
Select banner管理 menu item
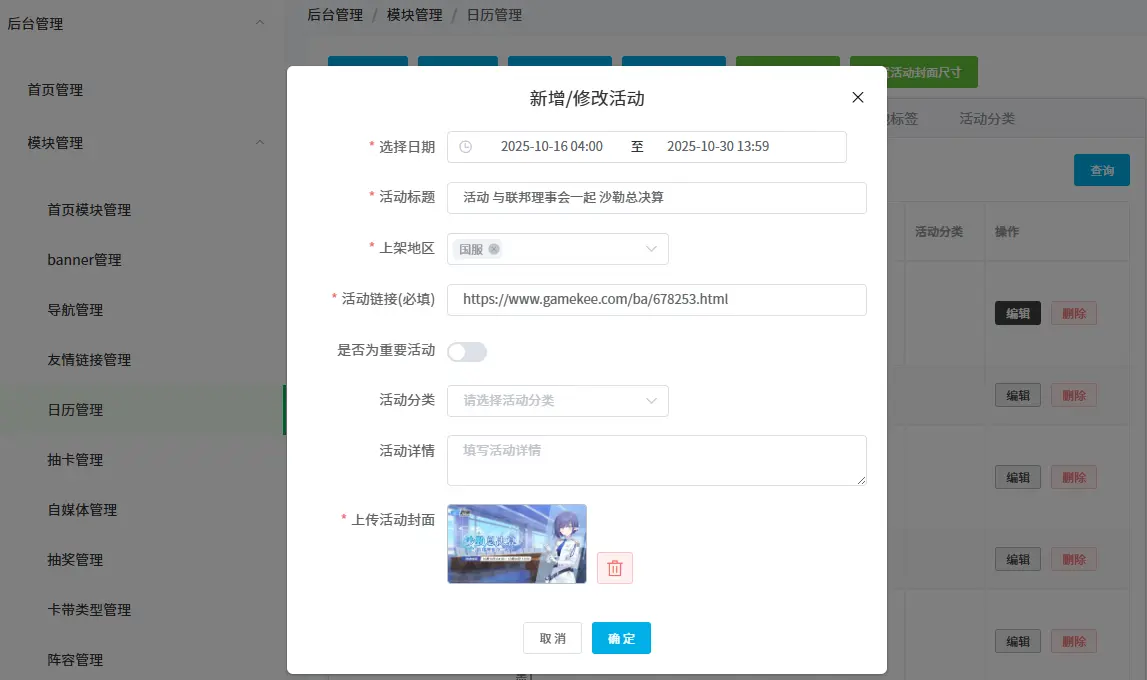84,260
